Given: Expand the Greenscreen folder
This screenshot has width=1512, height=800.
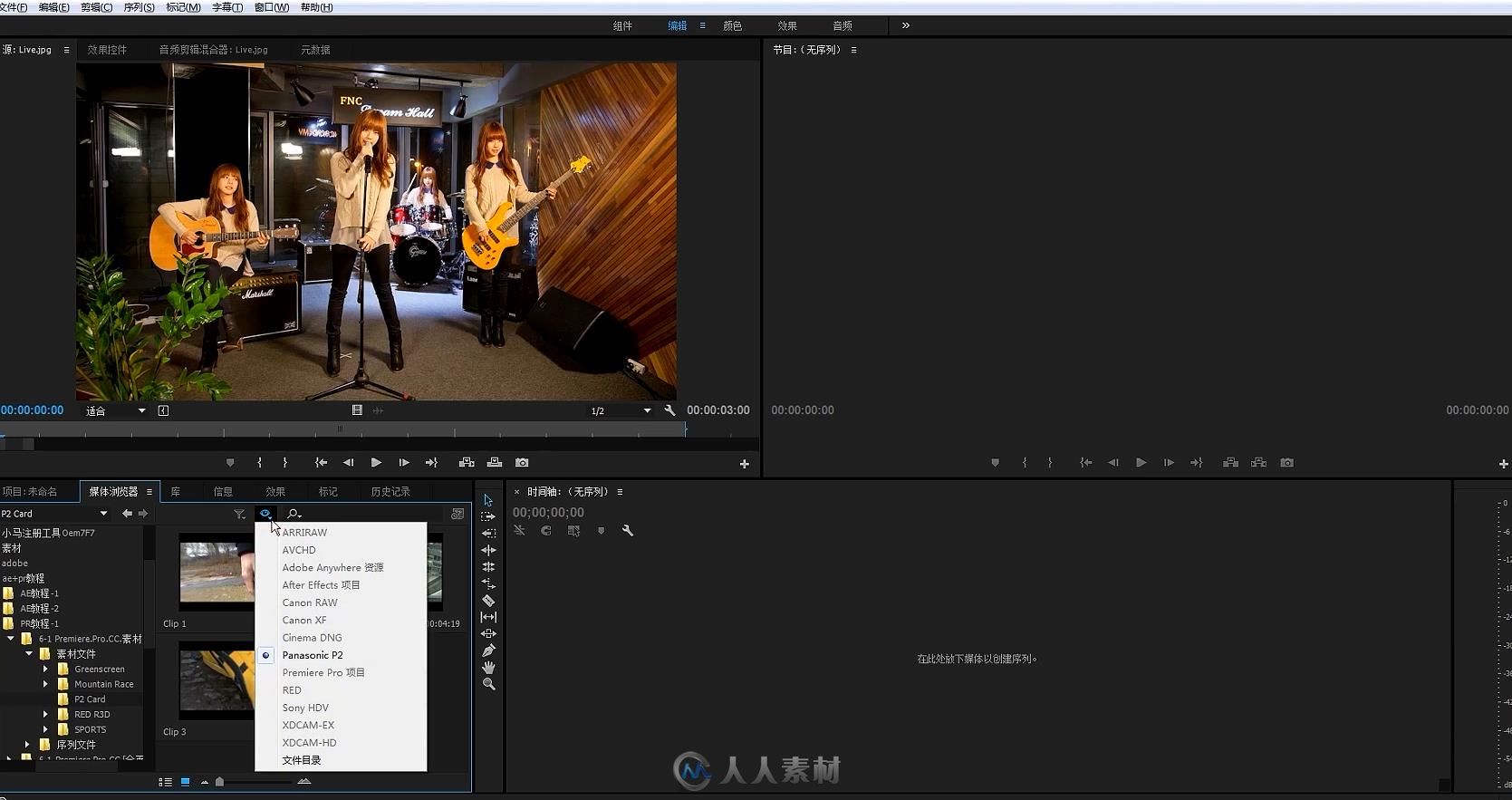Looking at the screenshot, I should (x=45, y=669).
